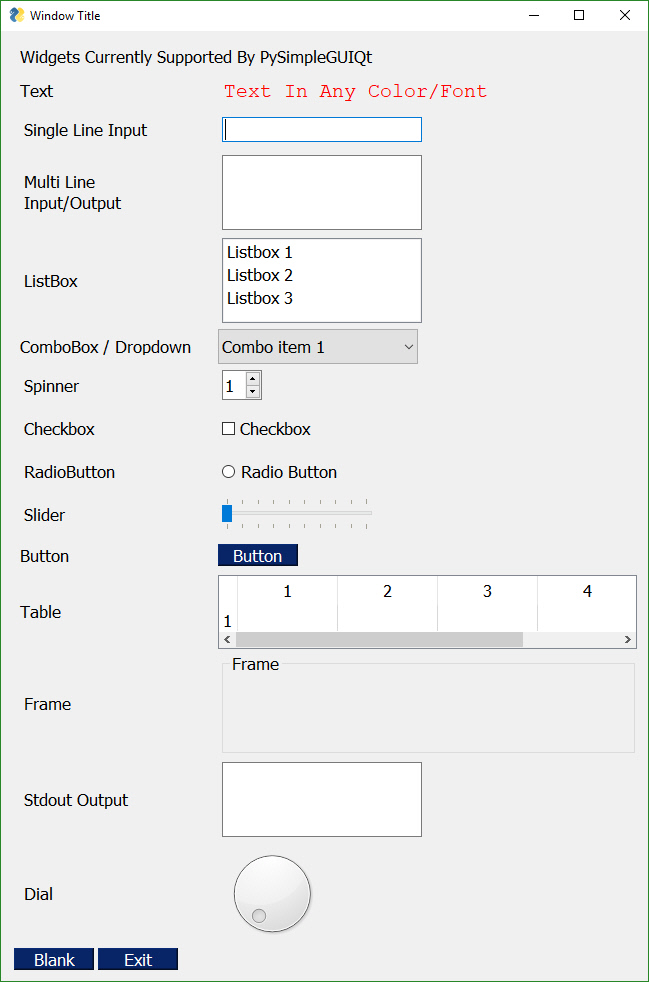Screen dimensions: 649x982
Task: Decrease the spinner value with down arrow
Action: [252, 392]
